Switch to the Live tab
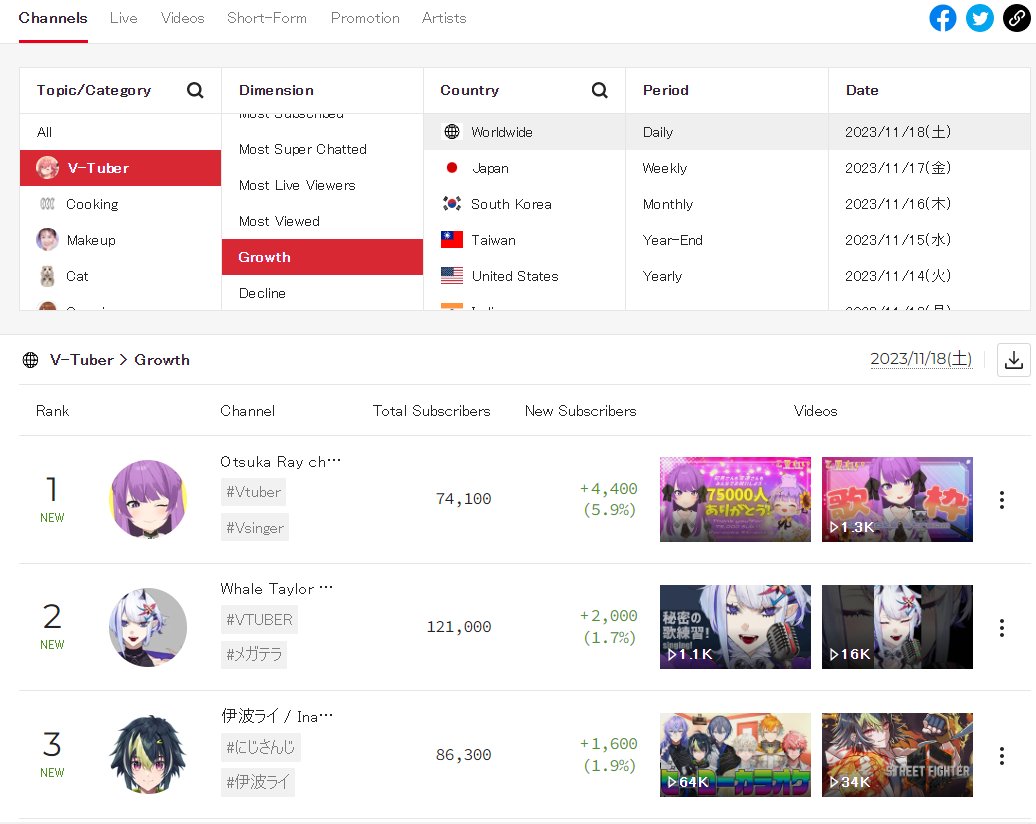 pos(124,19)
